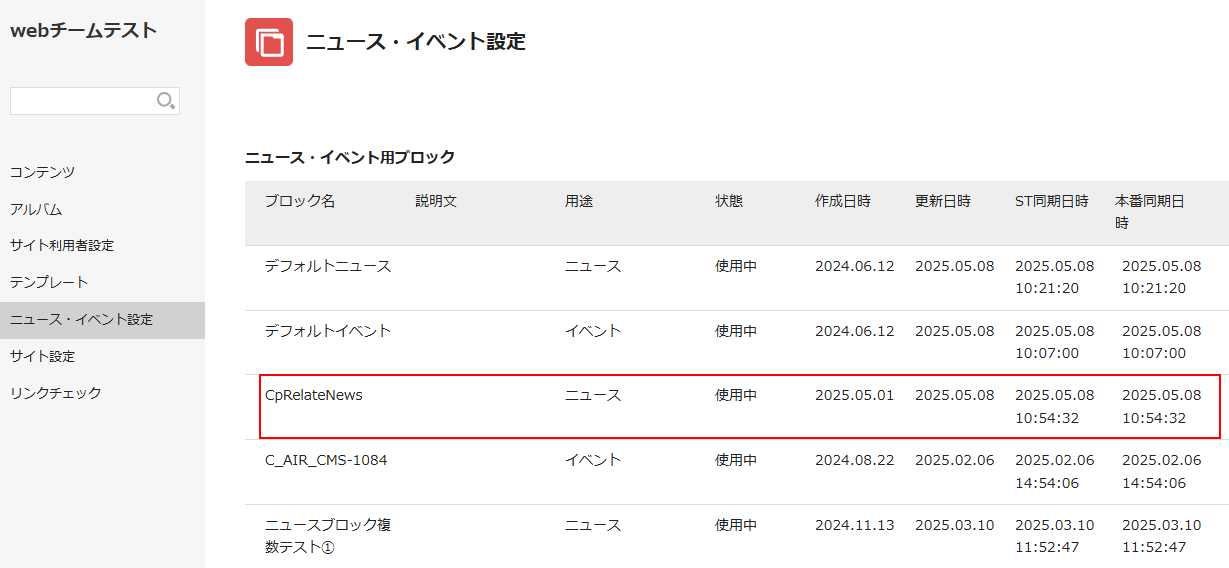The height and width of the screenshot is (568, 1229).
Task: Open コンテンツ in the sidebar
Action: (42, 172)
